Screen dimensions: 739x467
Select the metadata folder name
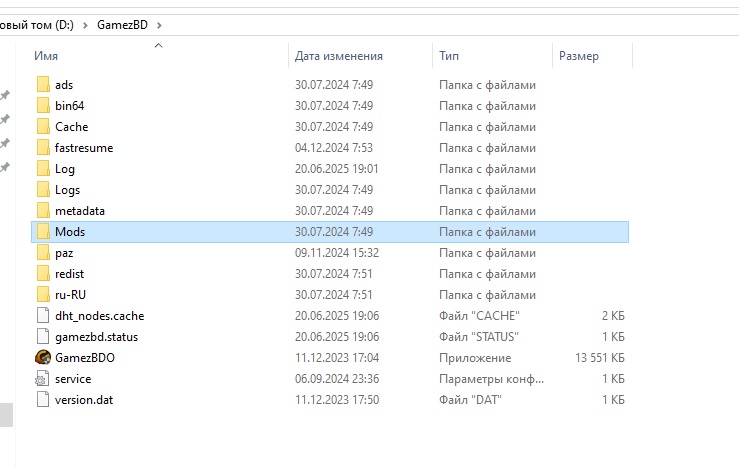click(80, 211)
